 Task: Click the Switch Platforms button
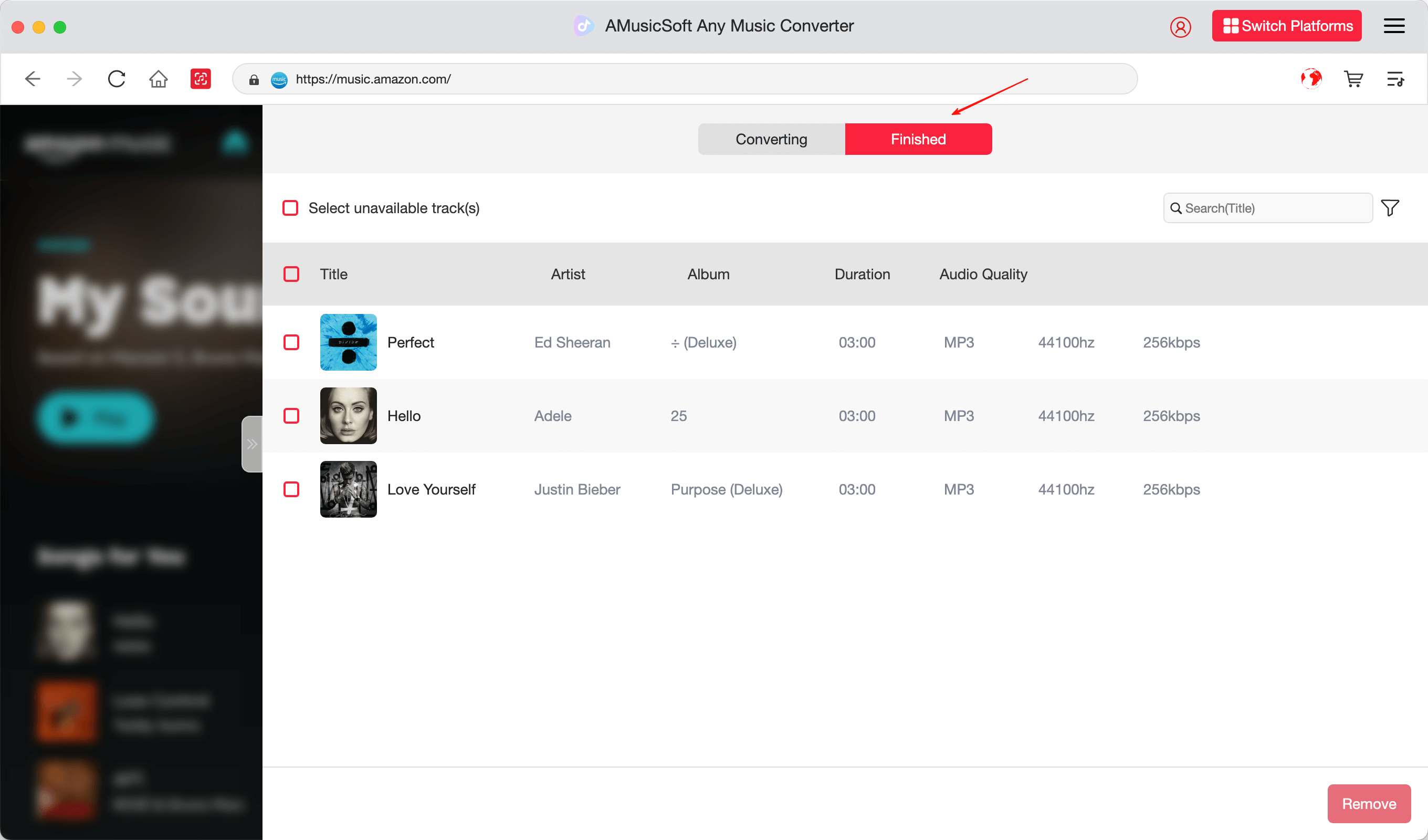(x=1286, y=26)
